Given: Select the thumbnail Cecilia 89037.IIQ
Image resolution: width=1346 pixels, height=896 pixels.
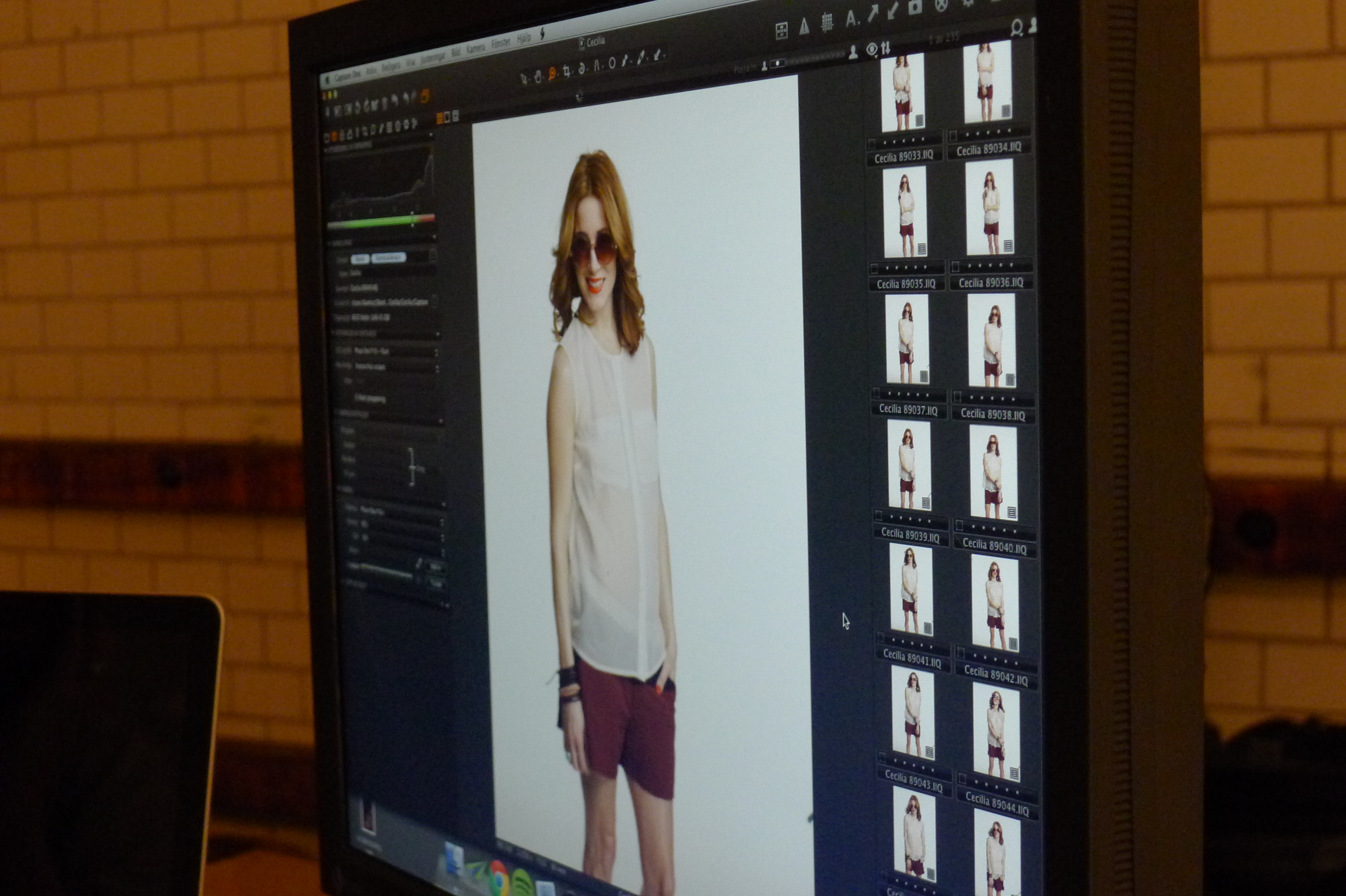Looking at the screenshot, I should [907, 340].
